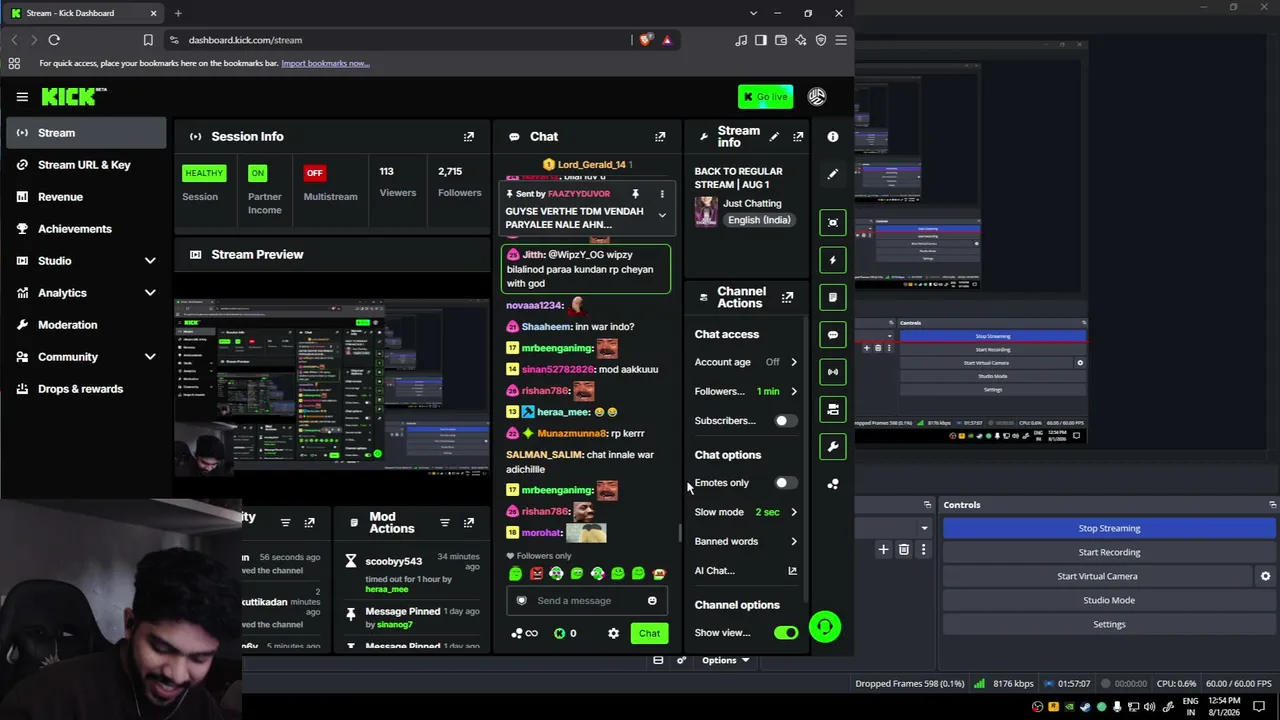This screenshot has height=720, width=1280.
Task: Click the Stream Preview thumbnail
Action: (332, 386)
